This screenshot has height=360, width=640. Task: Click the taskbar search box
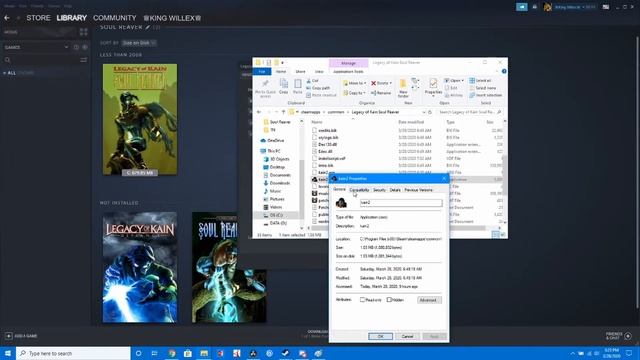(73, 353)
